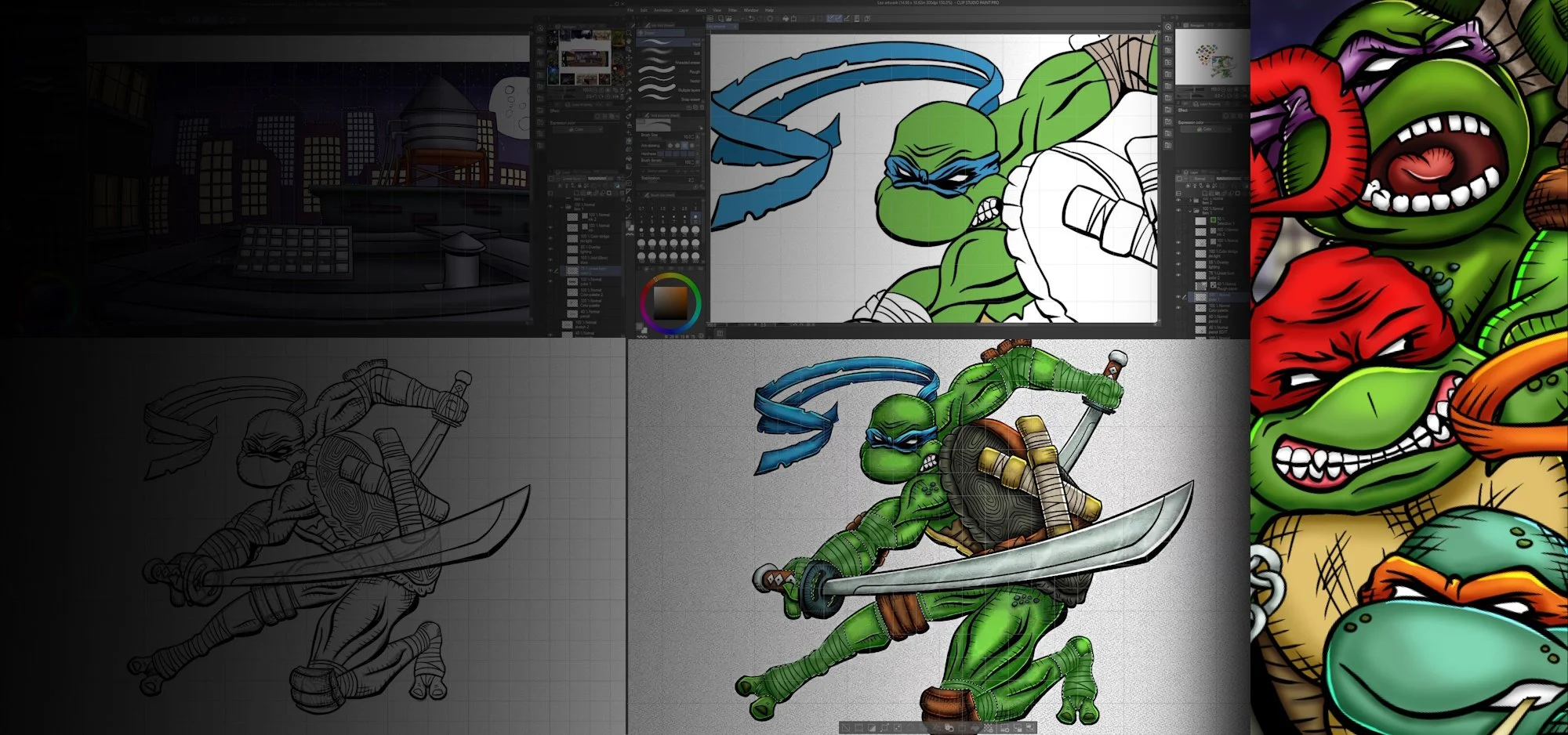Click Crop icon in selection launcher
The image size is (1568, 735).
click(858, 728)
